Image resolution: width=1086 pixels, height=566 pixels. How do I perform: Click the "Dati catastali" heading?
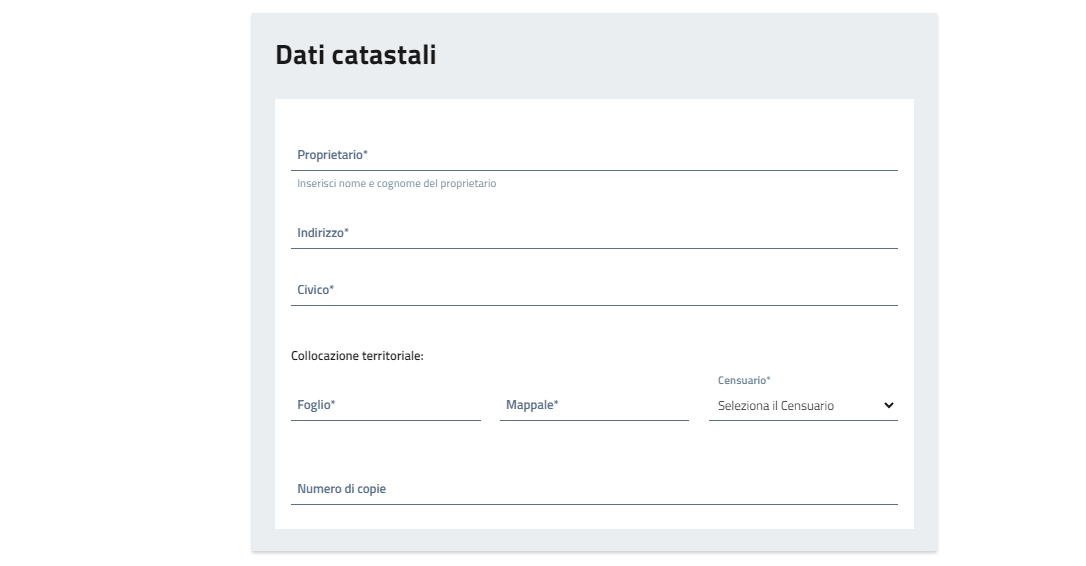355,55
